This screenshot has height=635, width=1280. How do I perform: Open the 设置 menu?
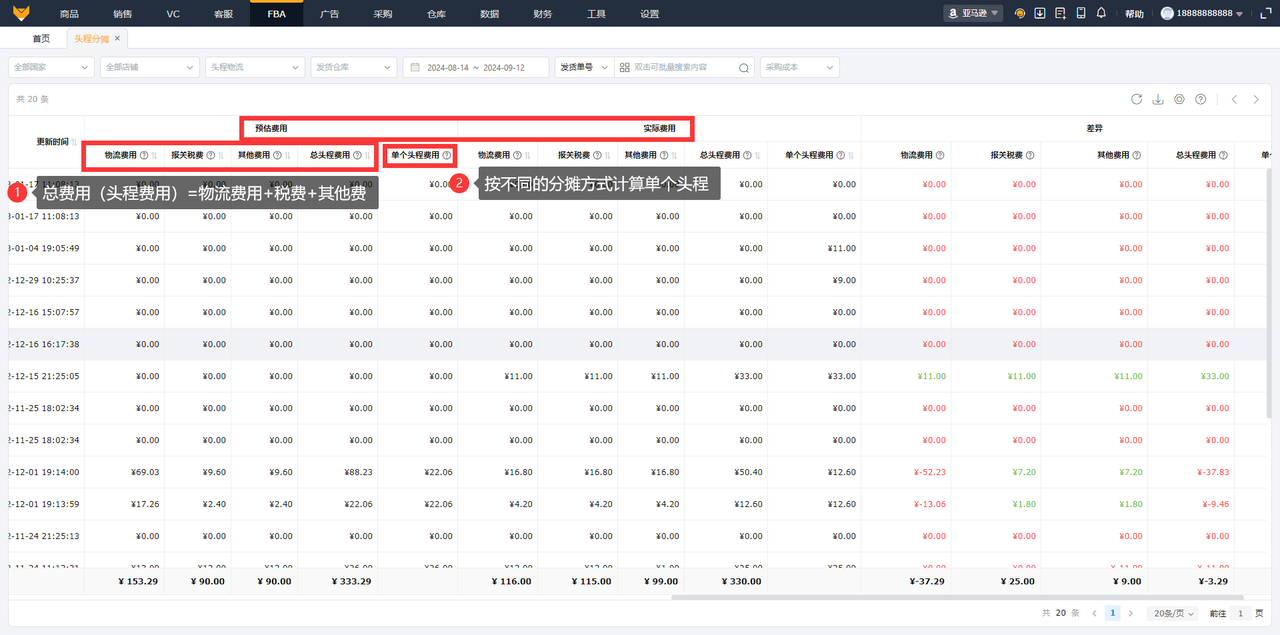pos(650,14)
